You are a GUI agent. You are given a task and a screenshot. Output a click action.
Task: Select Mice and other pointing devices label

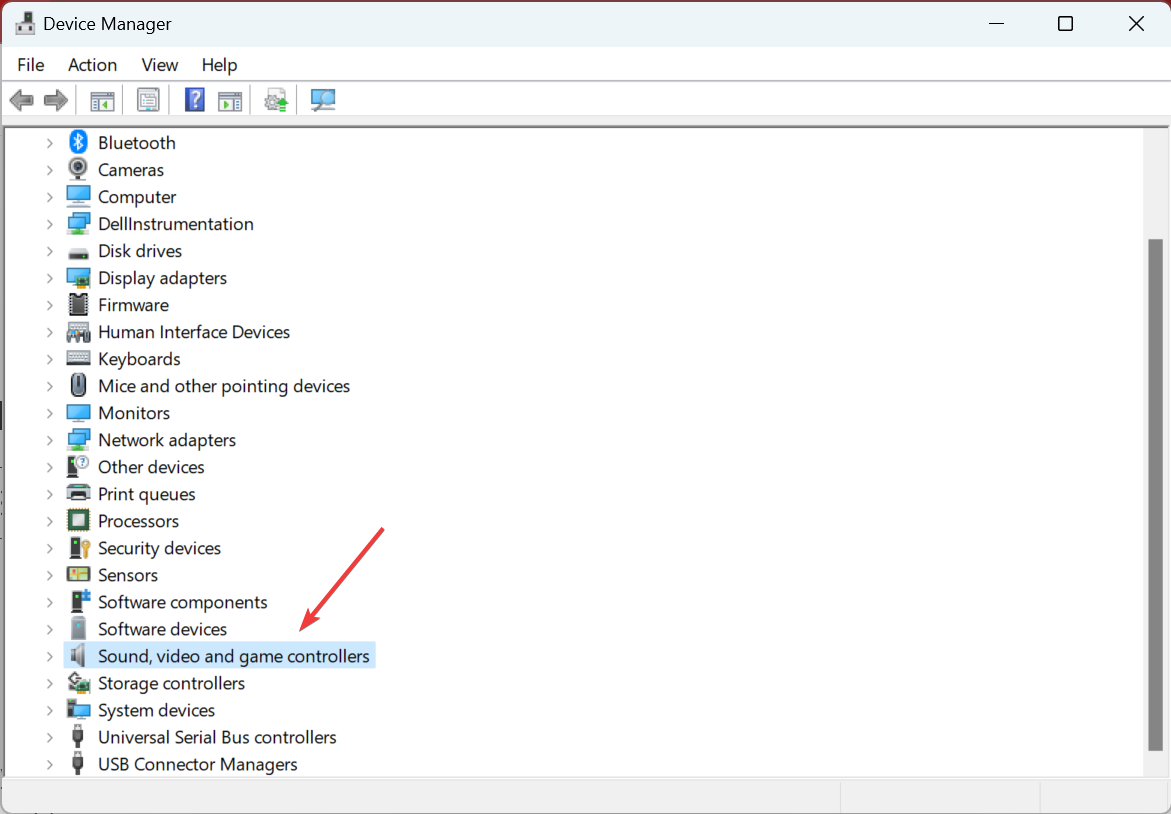[x=224, y=386]
